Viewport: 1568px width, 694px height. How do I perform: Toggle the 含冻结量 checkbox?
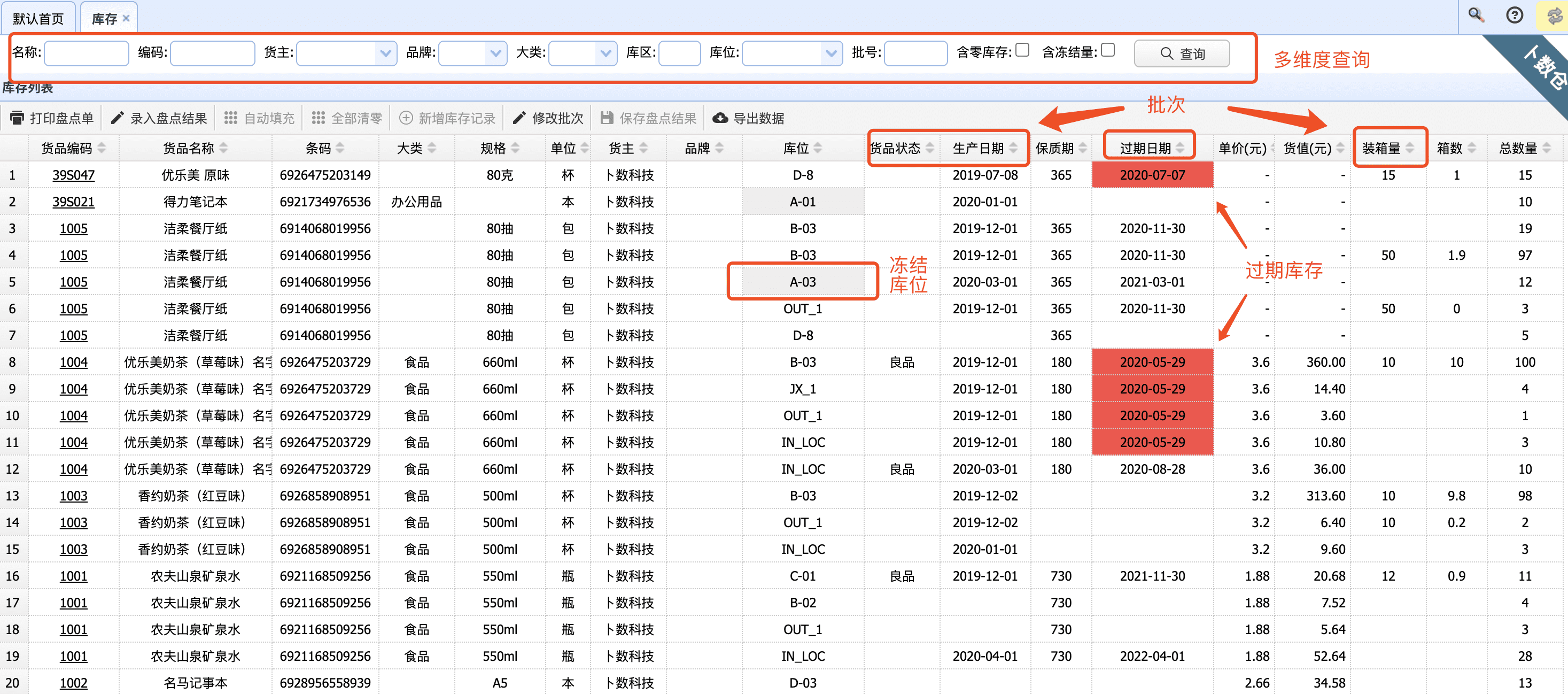point(1108,50)
